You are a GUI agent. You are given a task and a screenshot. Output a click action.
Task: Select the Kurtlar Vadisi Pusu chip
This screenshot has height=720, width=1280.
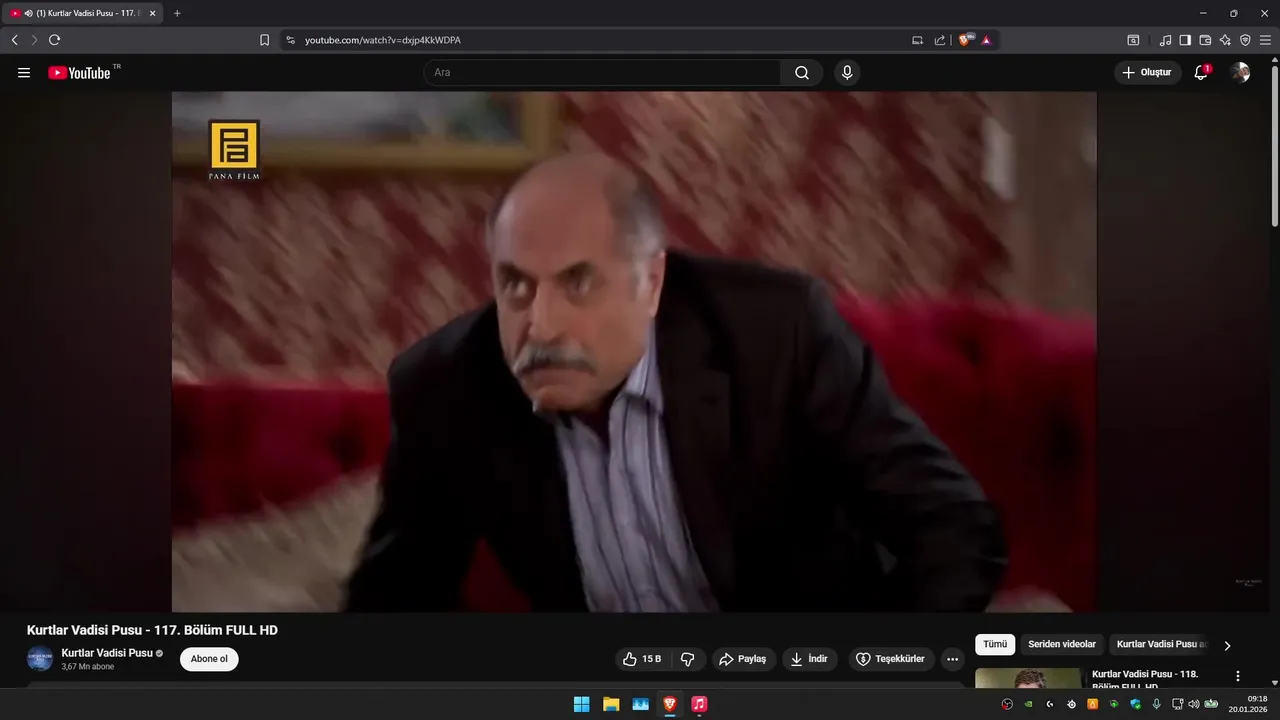click(1161, 645)
